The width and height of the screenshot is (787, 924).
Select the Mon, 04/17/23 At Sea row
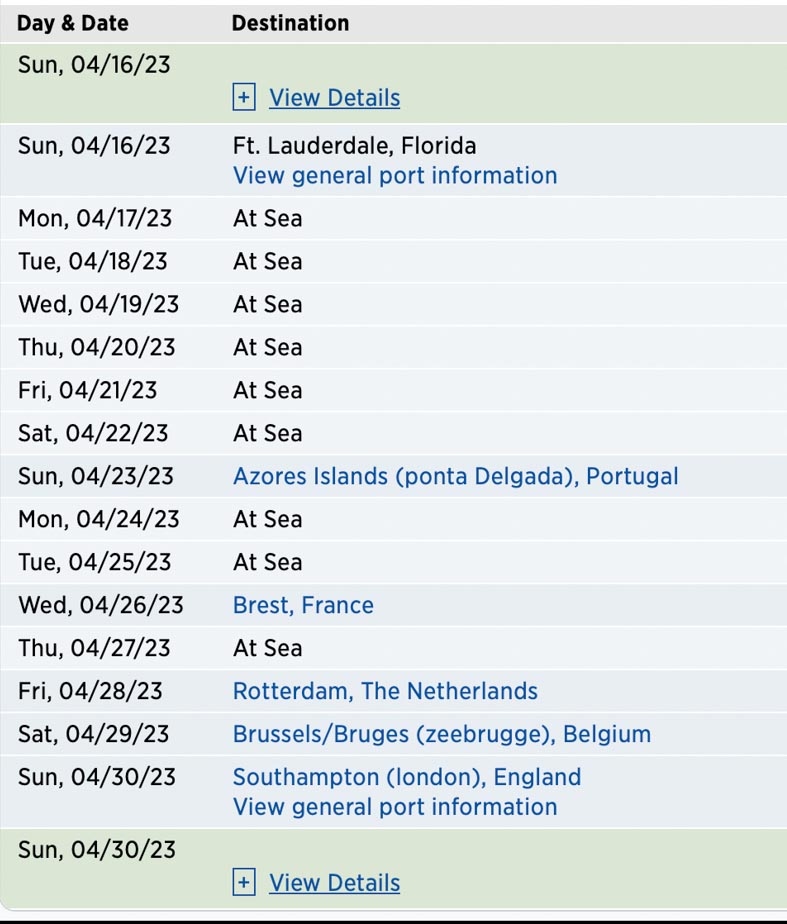(394, 219)
